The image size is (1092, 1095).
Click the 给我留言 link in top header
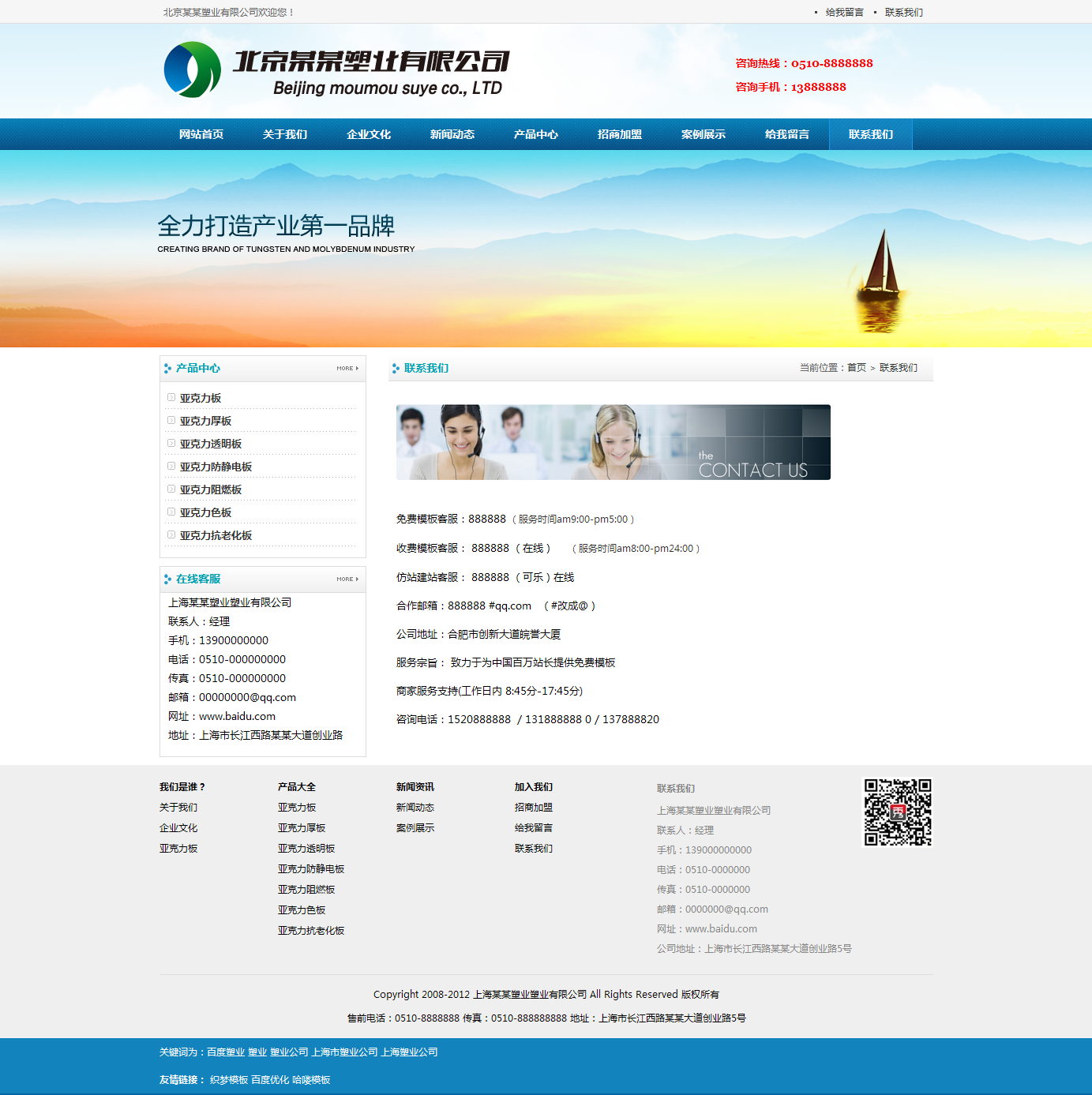[844, 13]
